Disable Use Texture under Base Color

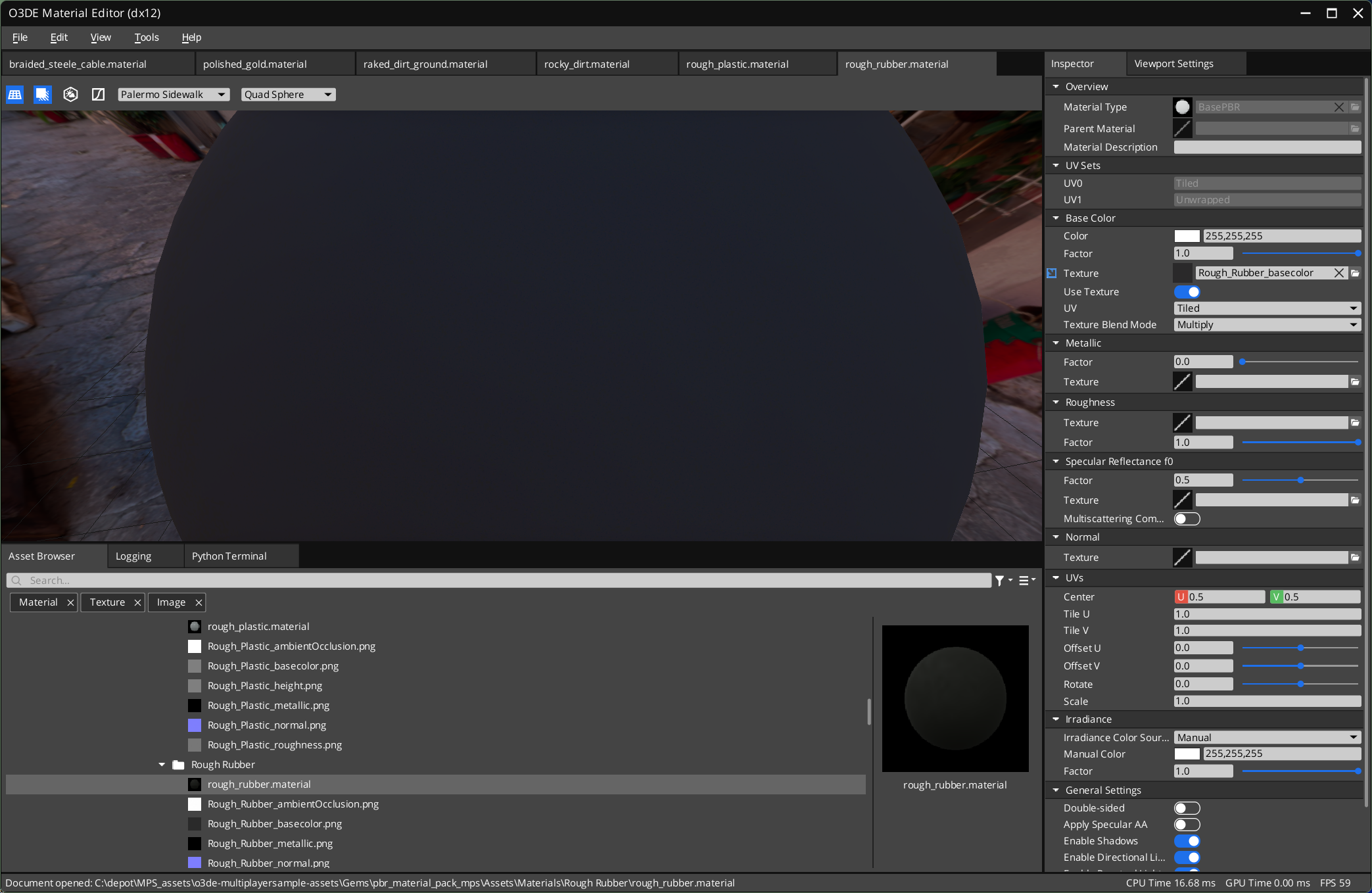coord(1187,291)
